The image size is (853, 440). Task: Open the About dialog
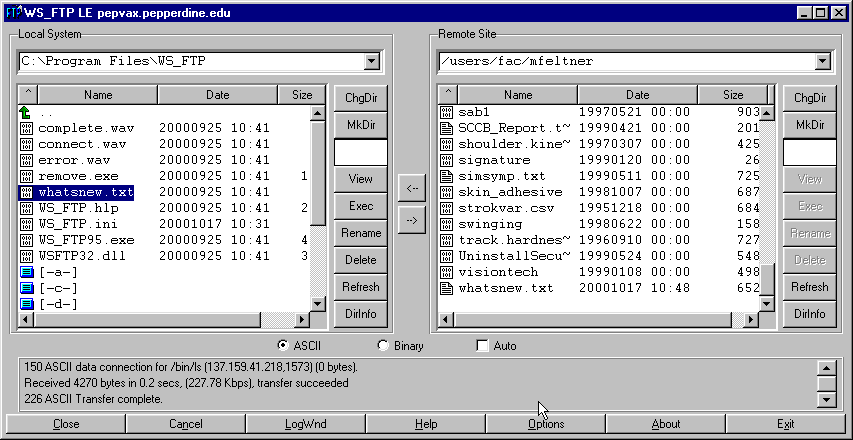pyautogui.click(x=665, y=424)
